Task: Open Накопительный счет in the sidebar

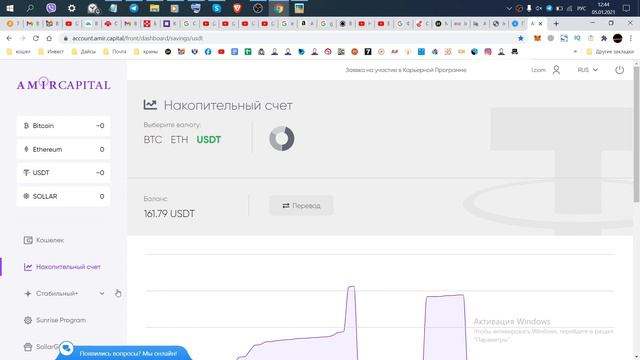Action: 62,267
